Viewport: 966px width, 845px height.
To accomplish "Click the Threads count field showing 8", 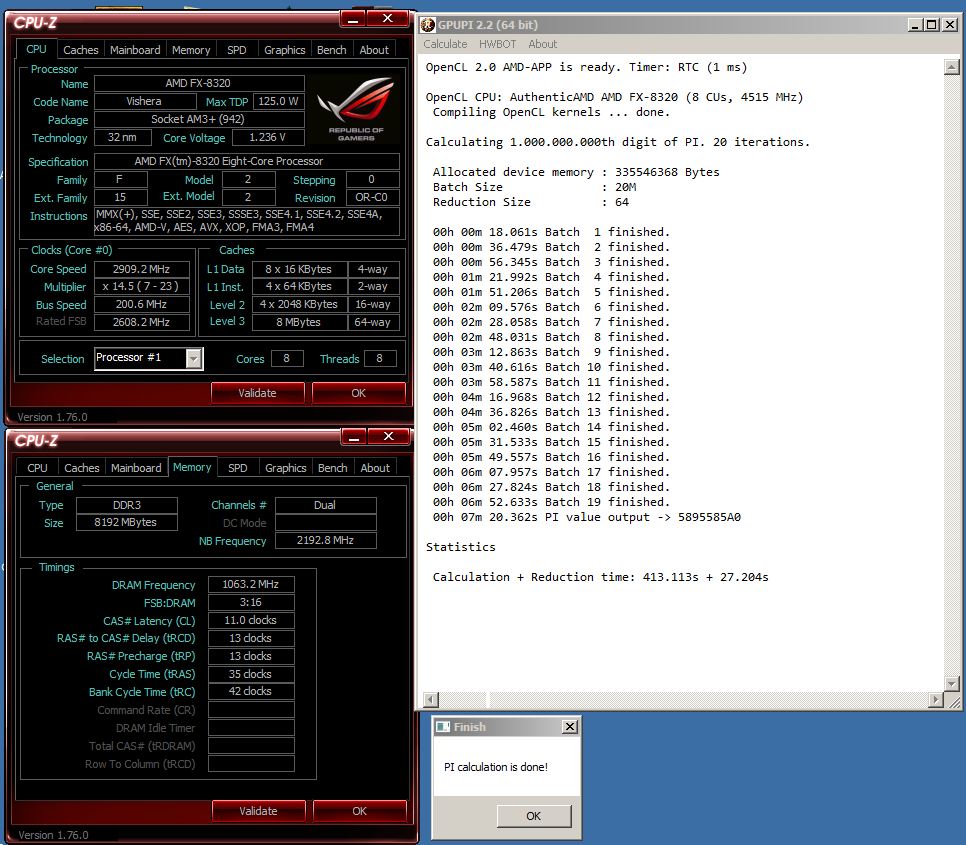I will pyautogui.click(x=380, y=358).
